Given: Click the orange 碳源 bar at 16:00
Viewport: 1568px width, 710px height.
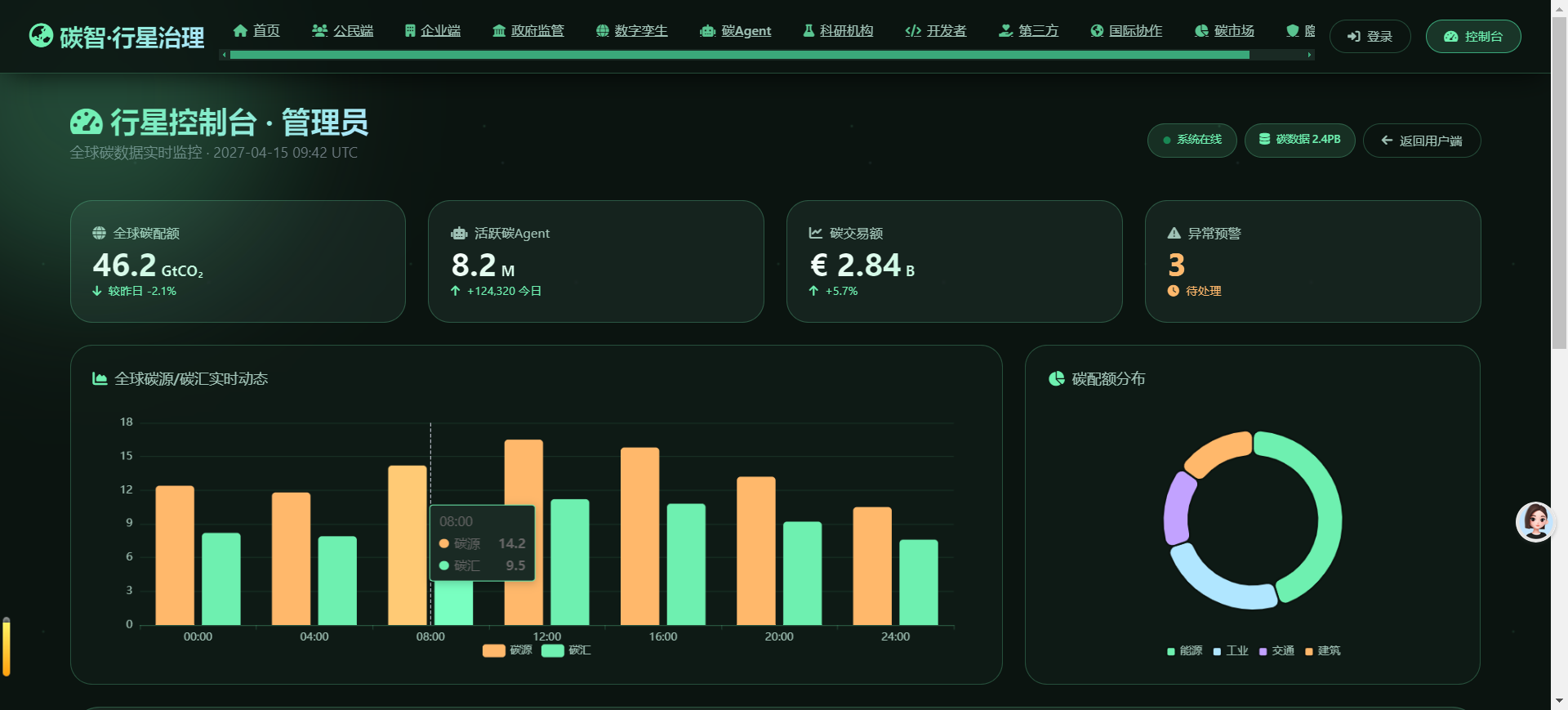Looking at the screenshot, I should (x=639, y=536).
